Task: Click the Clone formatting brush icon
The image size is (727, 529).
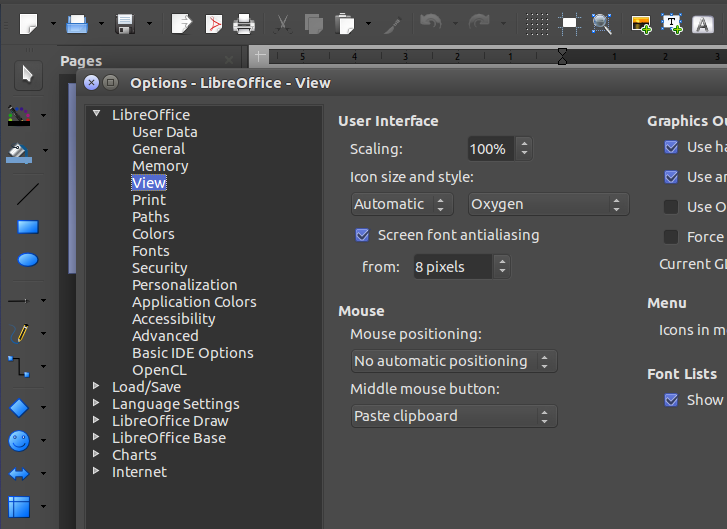Action: [x=394, y=25]
